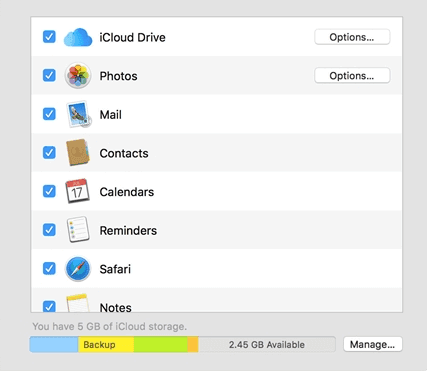Select the Mail label text
427x371 pixels.
tap(111, 115)
